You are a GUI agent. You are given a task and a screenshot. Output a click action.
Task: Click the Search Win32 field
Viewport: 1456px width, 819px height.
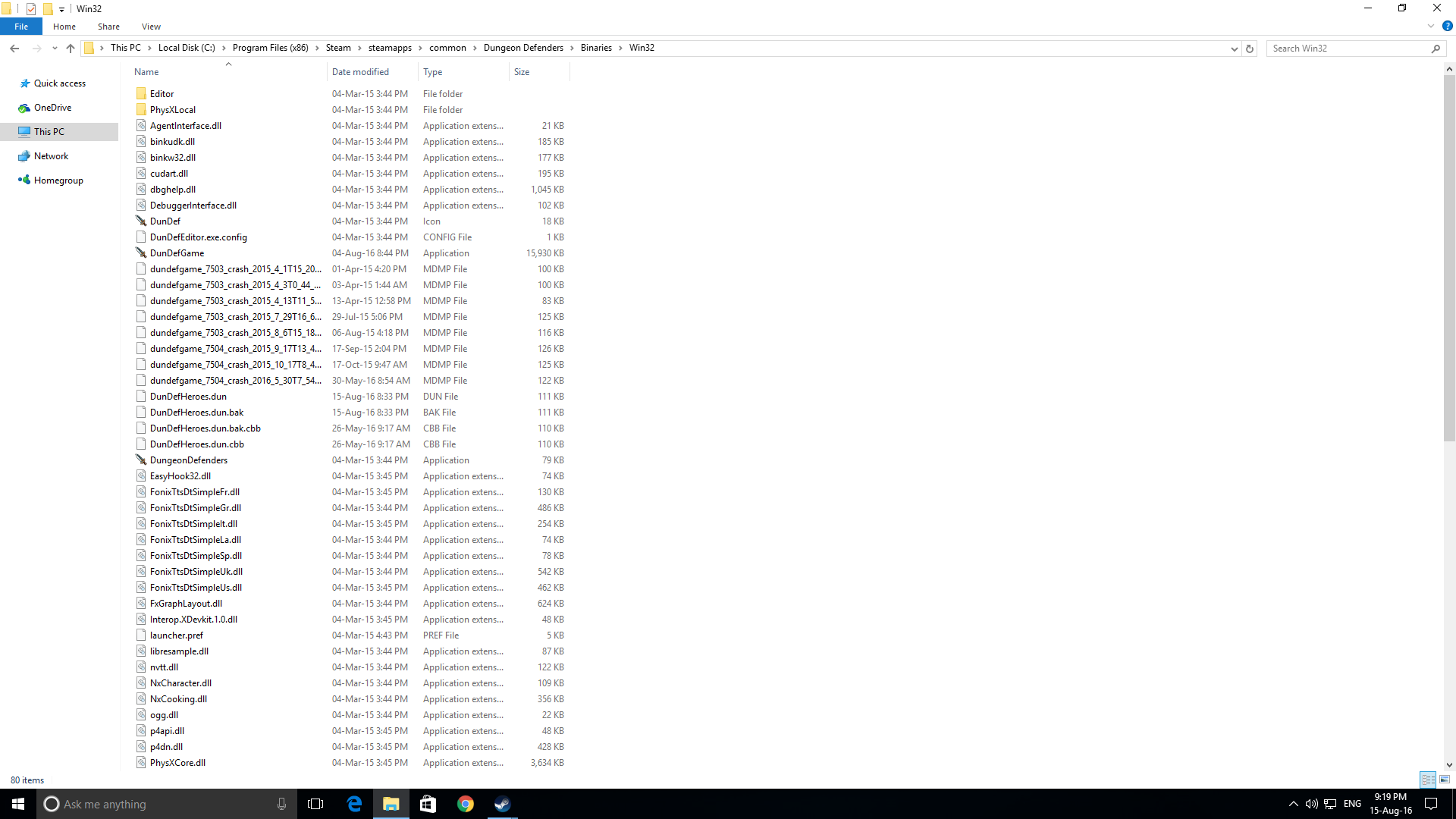1346,48
